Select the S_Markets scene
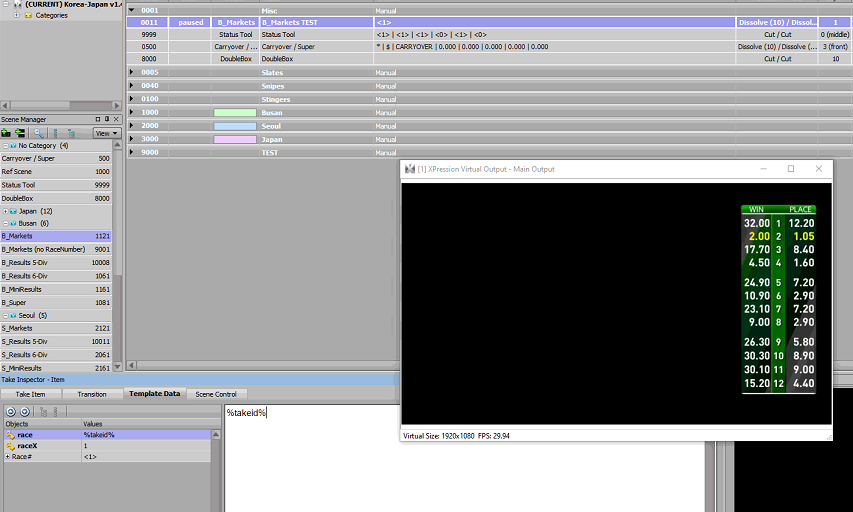Screen dimensions: 853x512 tap(56, 329)
